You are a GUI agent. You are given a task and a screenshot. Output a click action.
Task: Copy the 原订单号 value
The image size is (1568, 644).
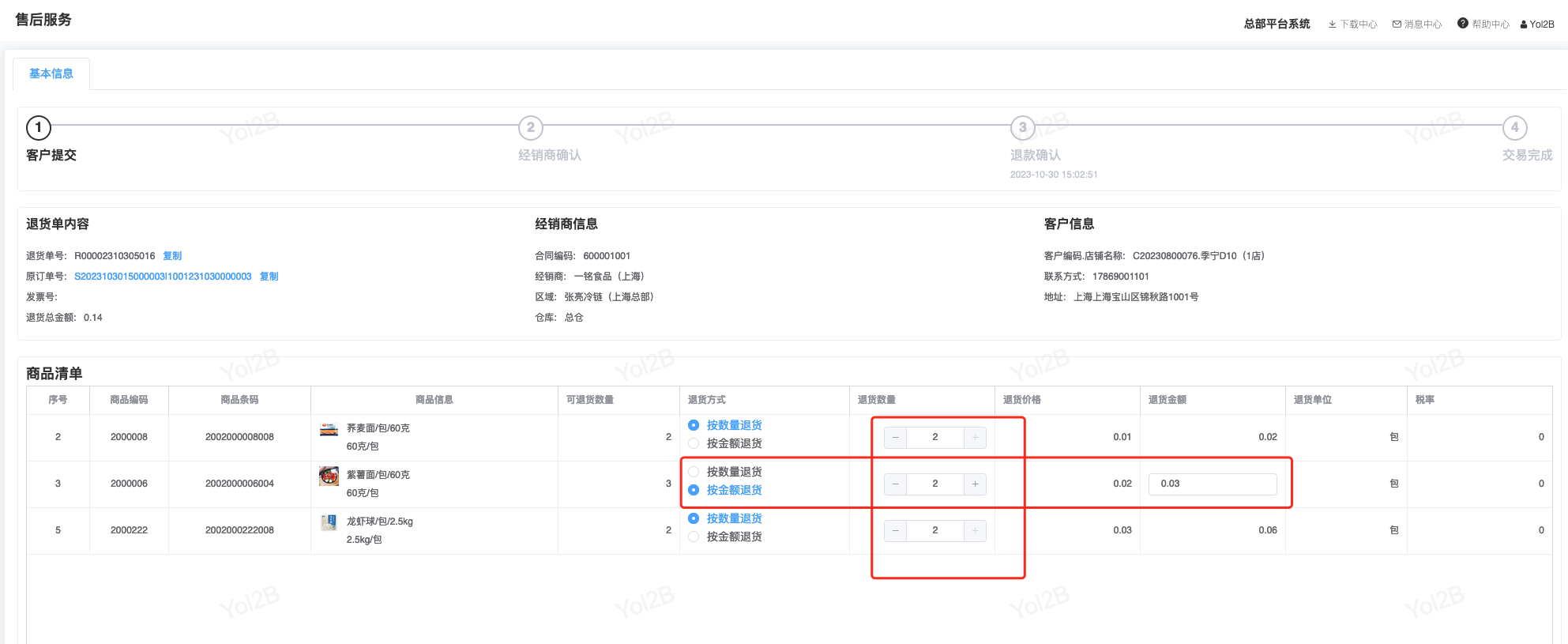tap(269, 277)
